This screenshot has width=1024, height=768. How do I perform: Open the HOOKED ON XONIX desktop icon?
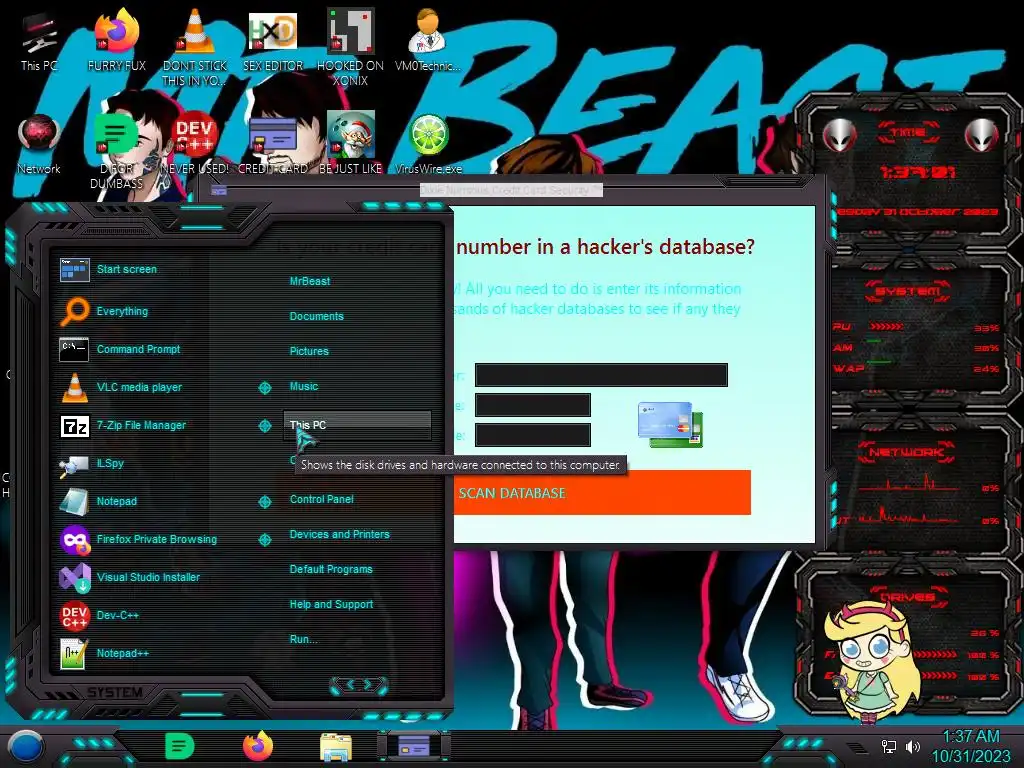point(350,46)
